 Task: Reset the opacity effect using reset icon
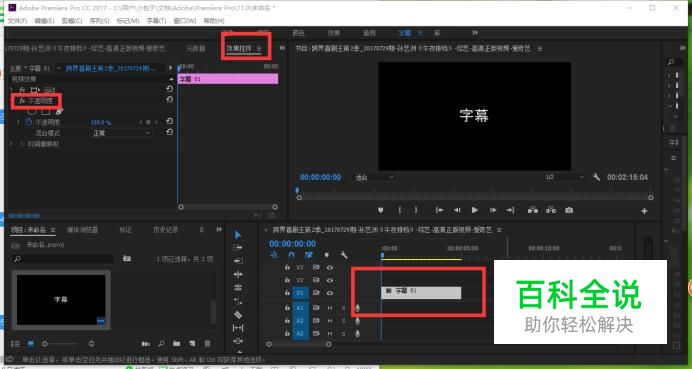(x=169, y=100)
